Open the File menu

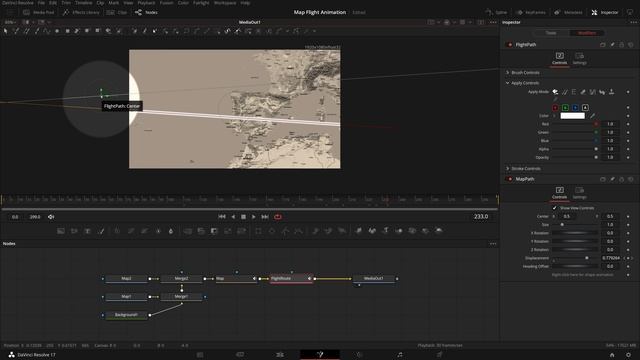tap(41, 3)
